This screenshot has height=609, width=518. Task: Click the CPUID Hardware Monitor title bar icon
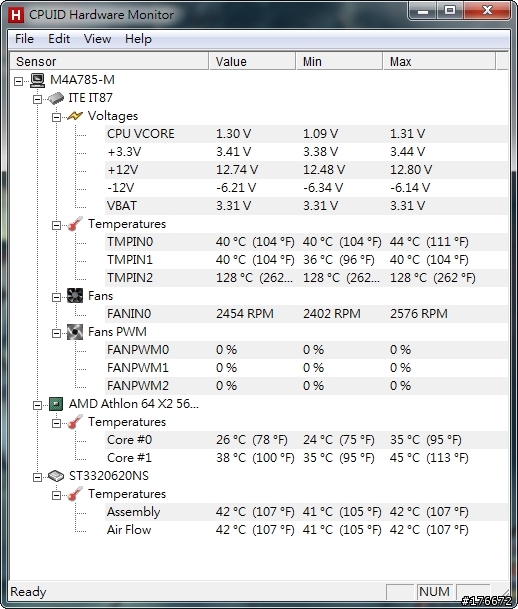(16, 15)
